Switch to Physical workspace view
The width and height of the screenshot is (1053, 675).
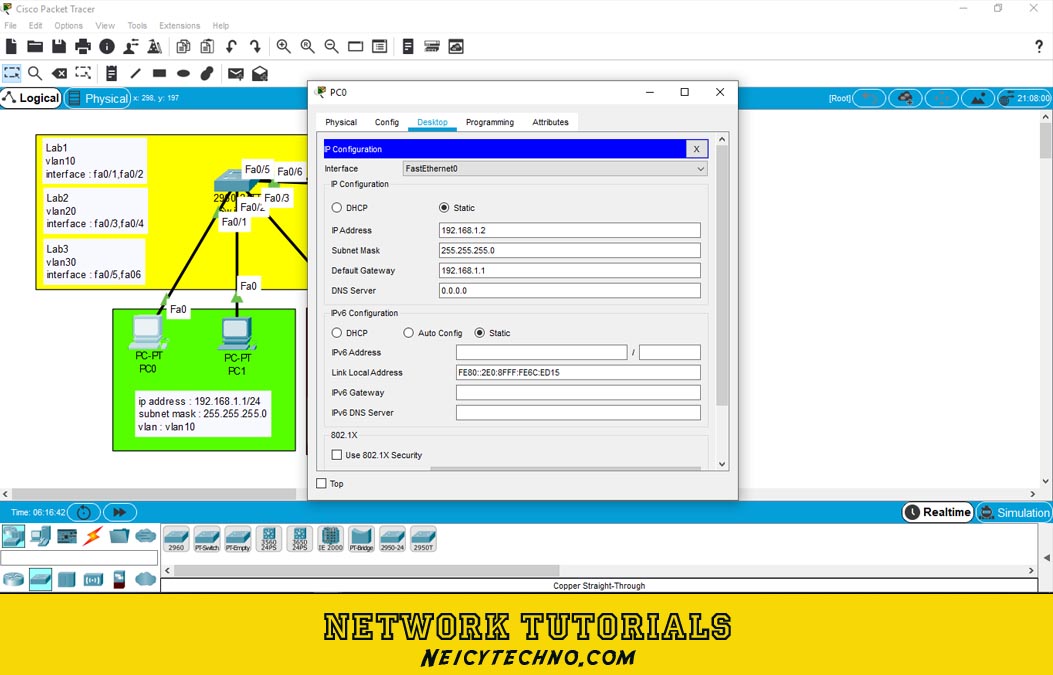(98, 98)
